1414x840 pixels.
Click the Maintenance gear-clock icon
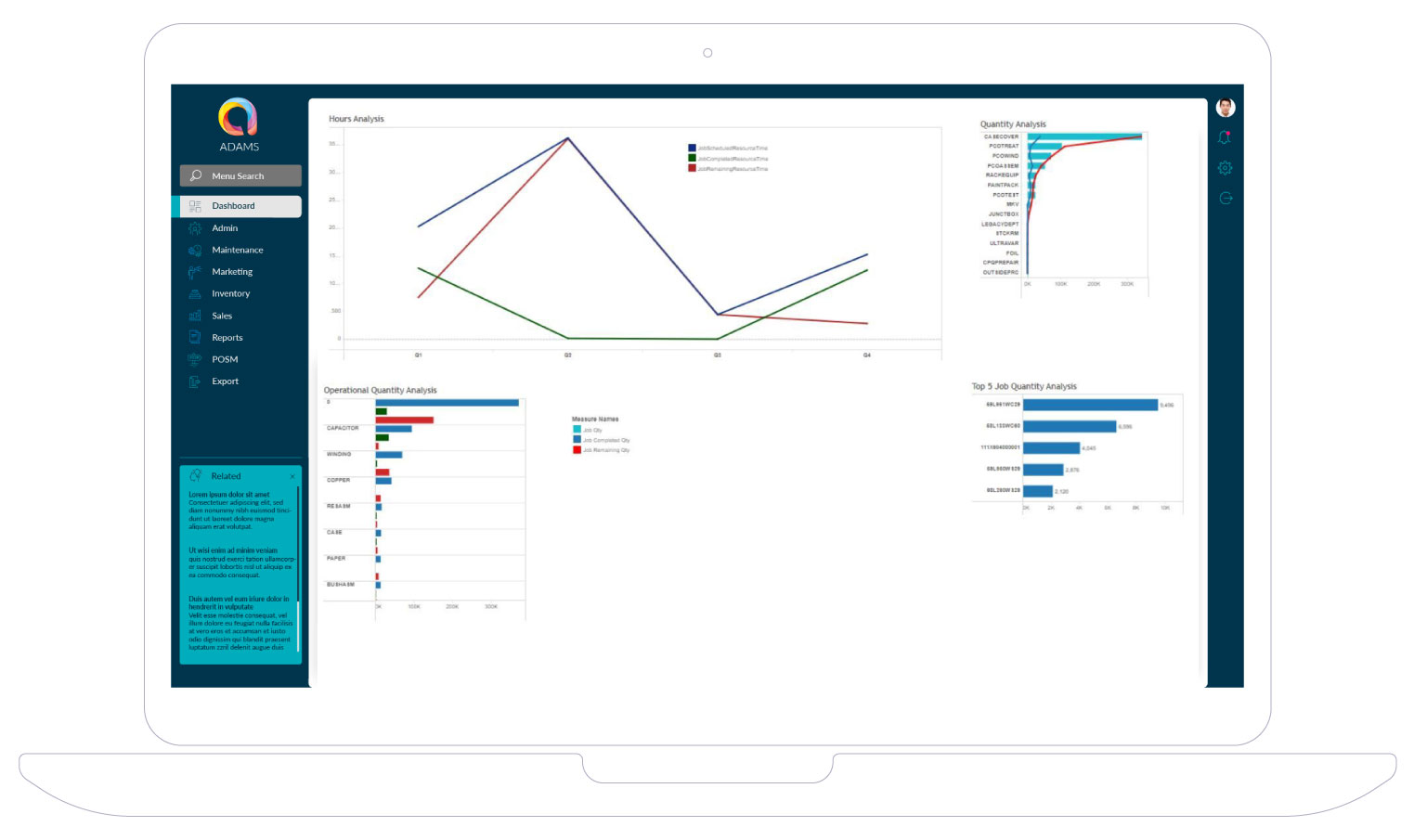tap(195, 251)
